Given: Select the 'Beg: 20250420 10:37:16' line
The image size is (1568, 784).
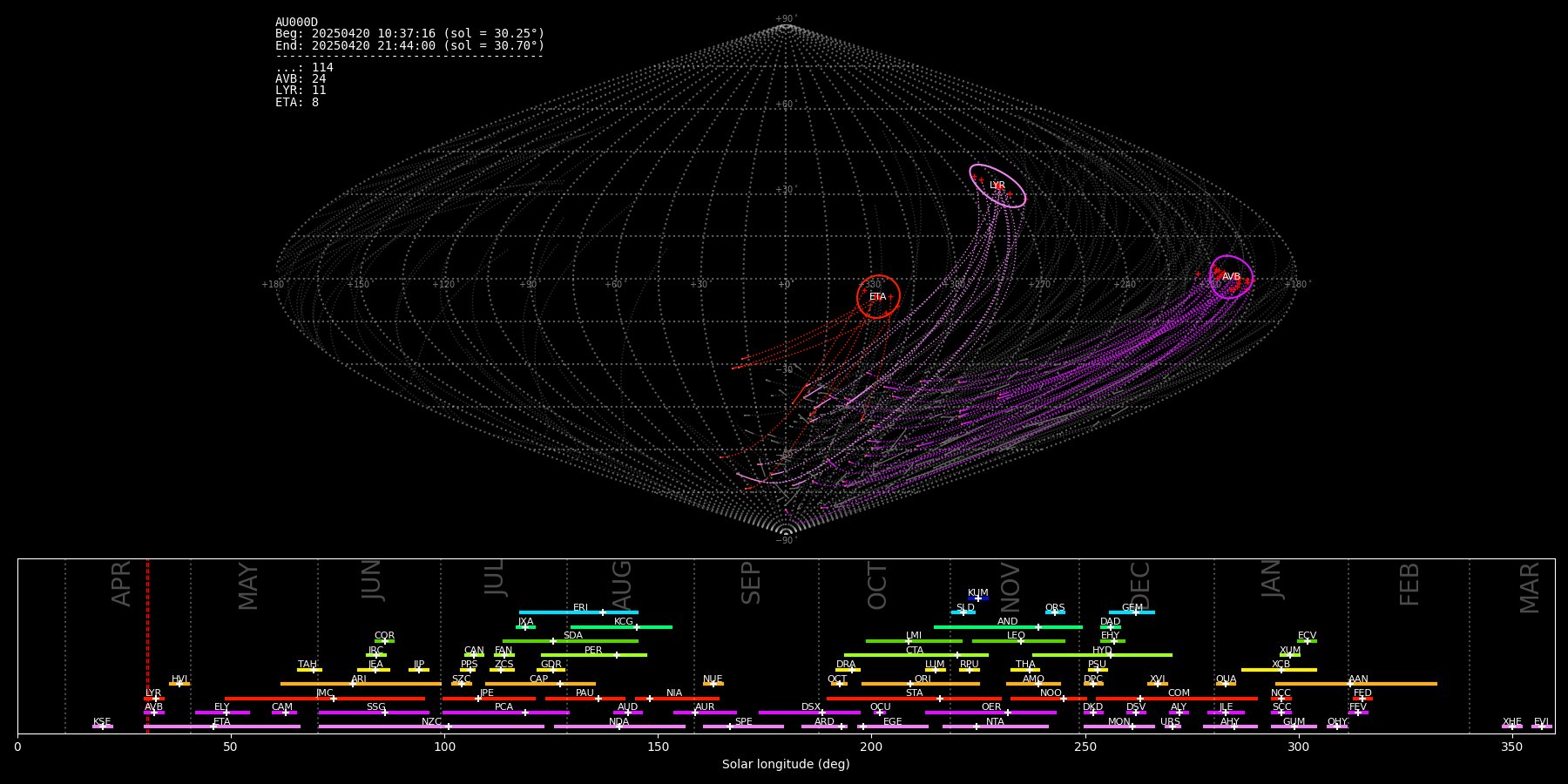Looking at the screenshot, I should click(x=409, y=34).
